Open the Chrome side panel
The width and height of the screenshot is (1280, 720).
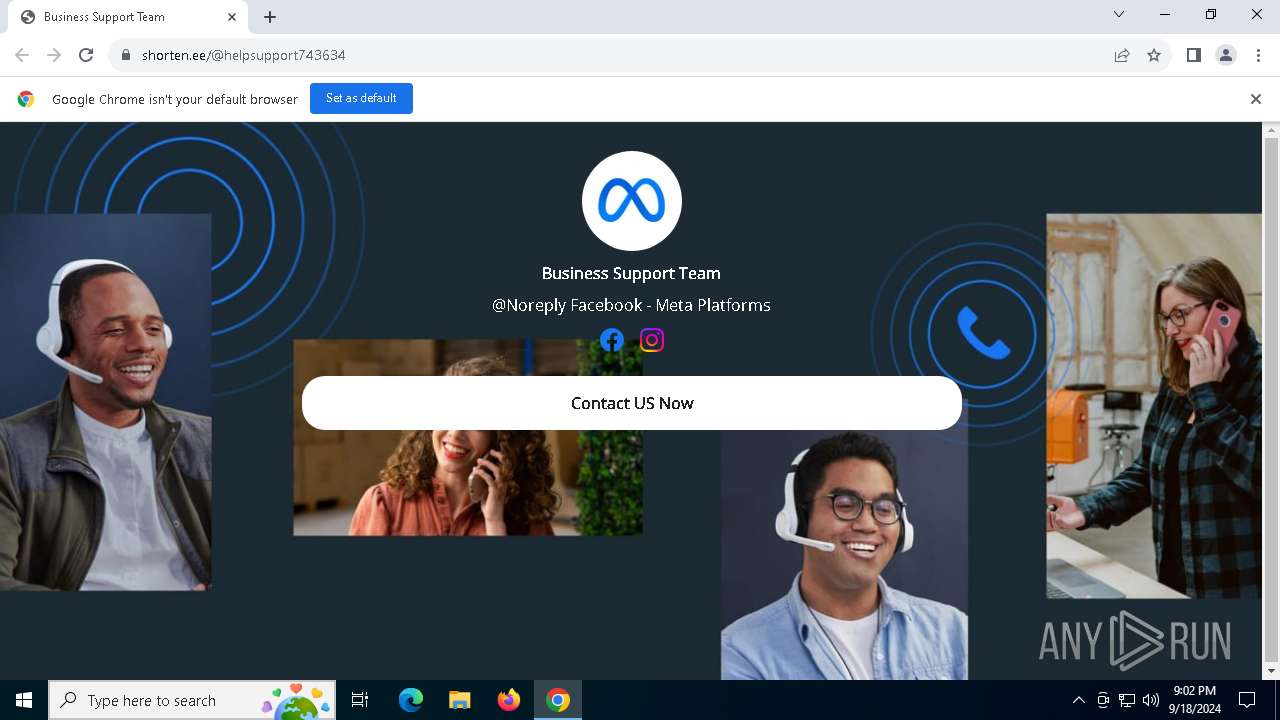click(1194, 55)
